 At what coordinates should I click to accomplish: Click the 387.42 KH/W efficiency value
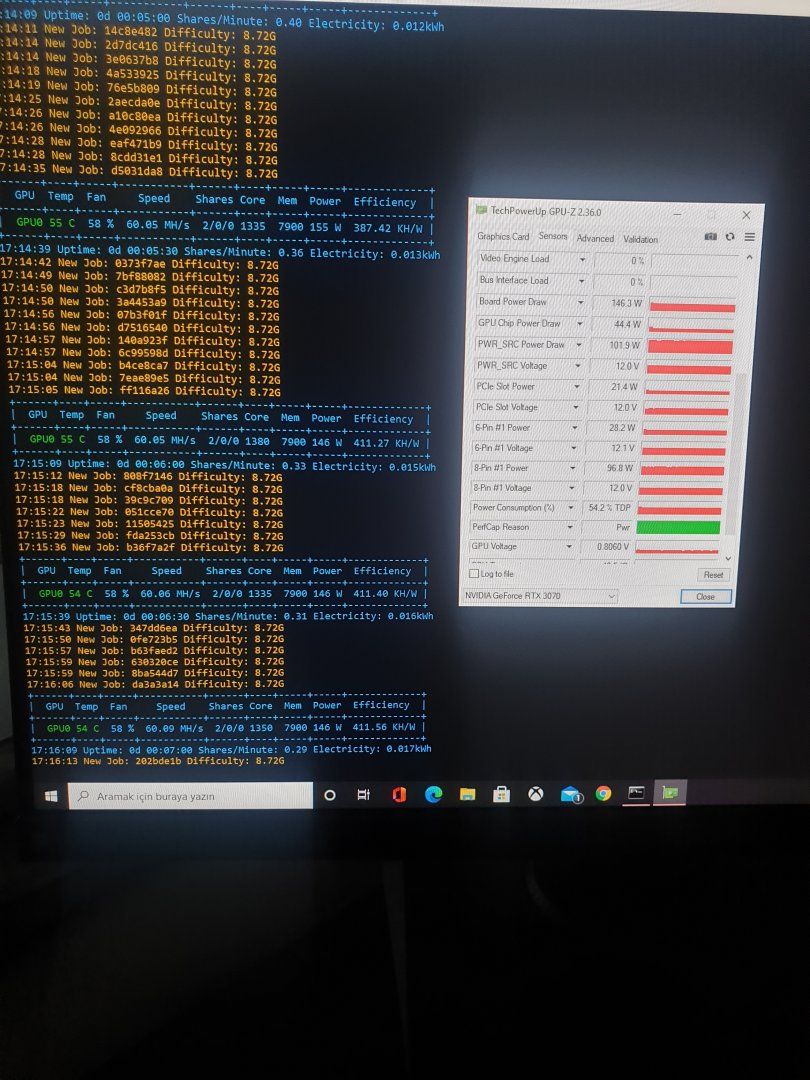tap(388, 228)
